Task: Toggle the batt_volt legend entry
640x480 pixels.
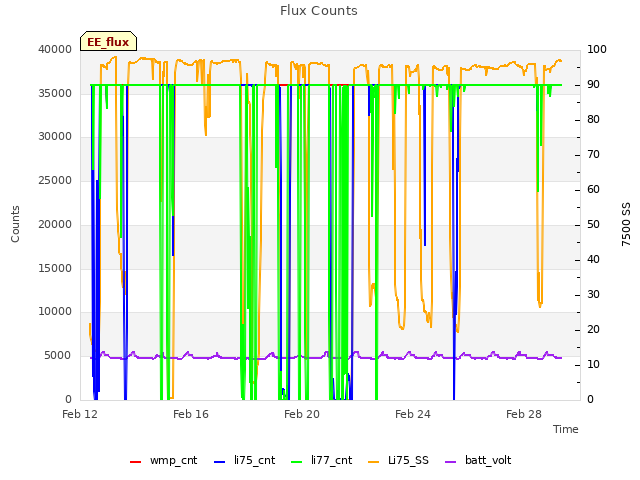Action: click(478, 460)
